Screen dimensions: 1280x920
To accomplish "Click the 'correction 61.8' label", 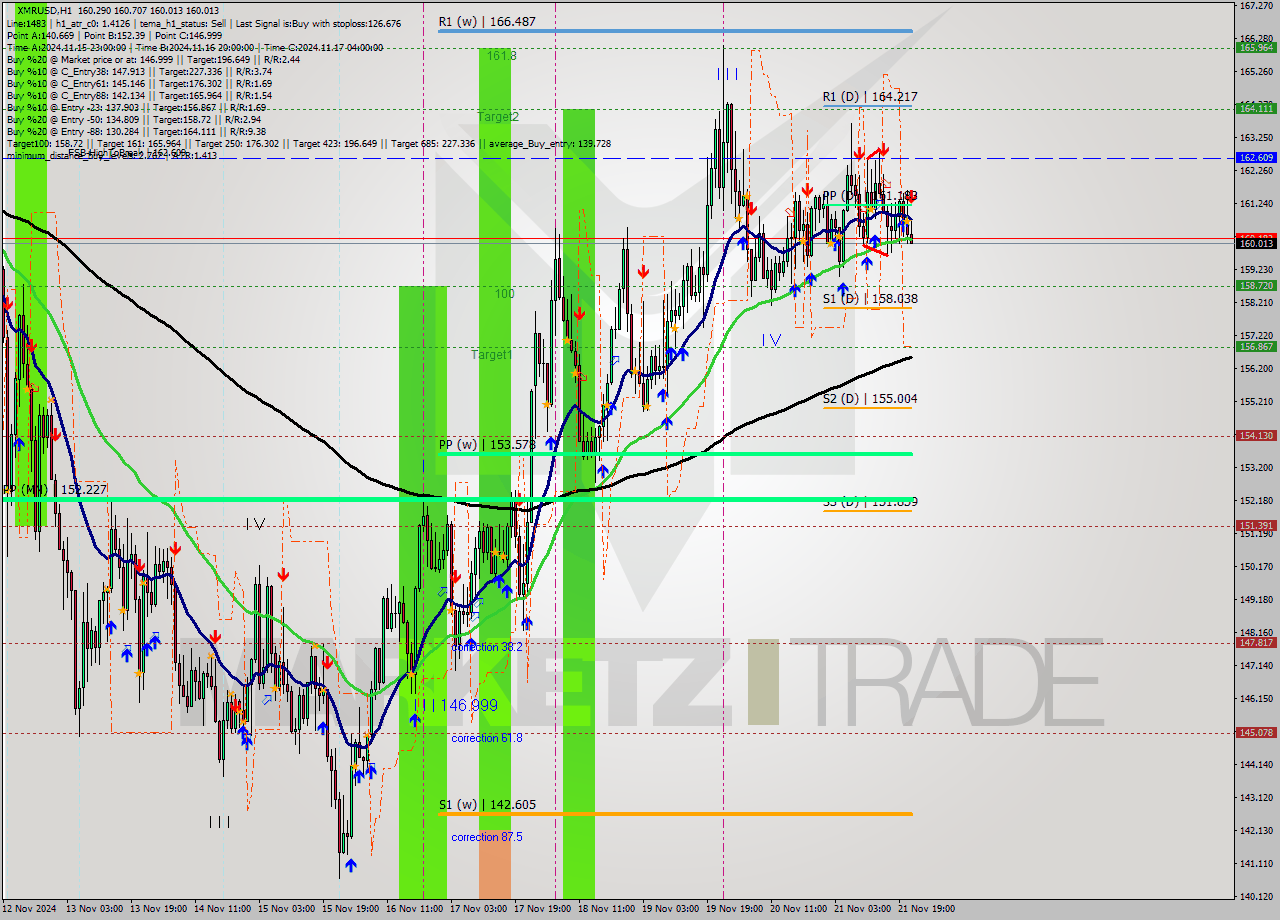I will click(487, 738).
